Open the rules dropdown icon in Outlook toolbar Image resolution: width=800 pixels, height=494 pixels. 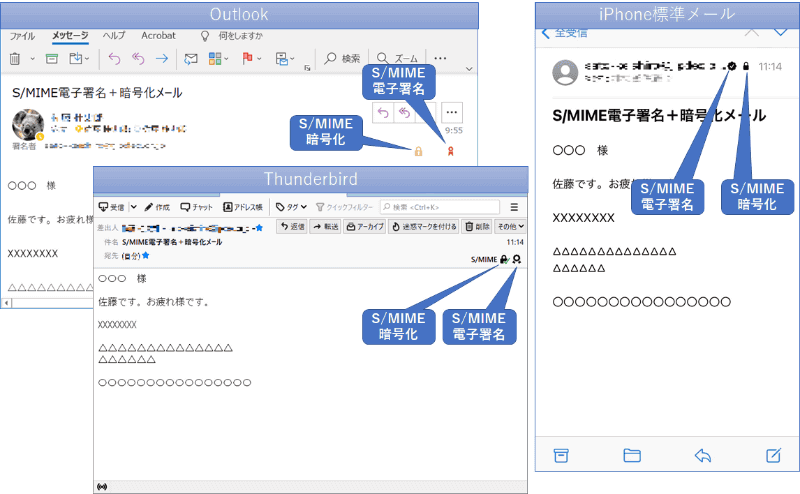285,59
